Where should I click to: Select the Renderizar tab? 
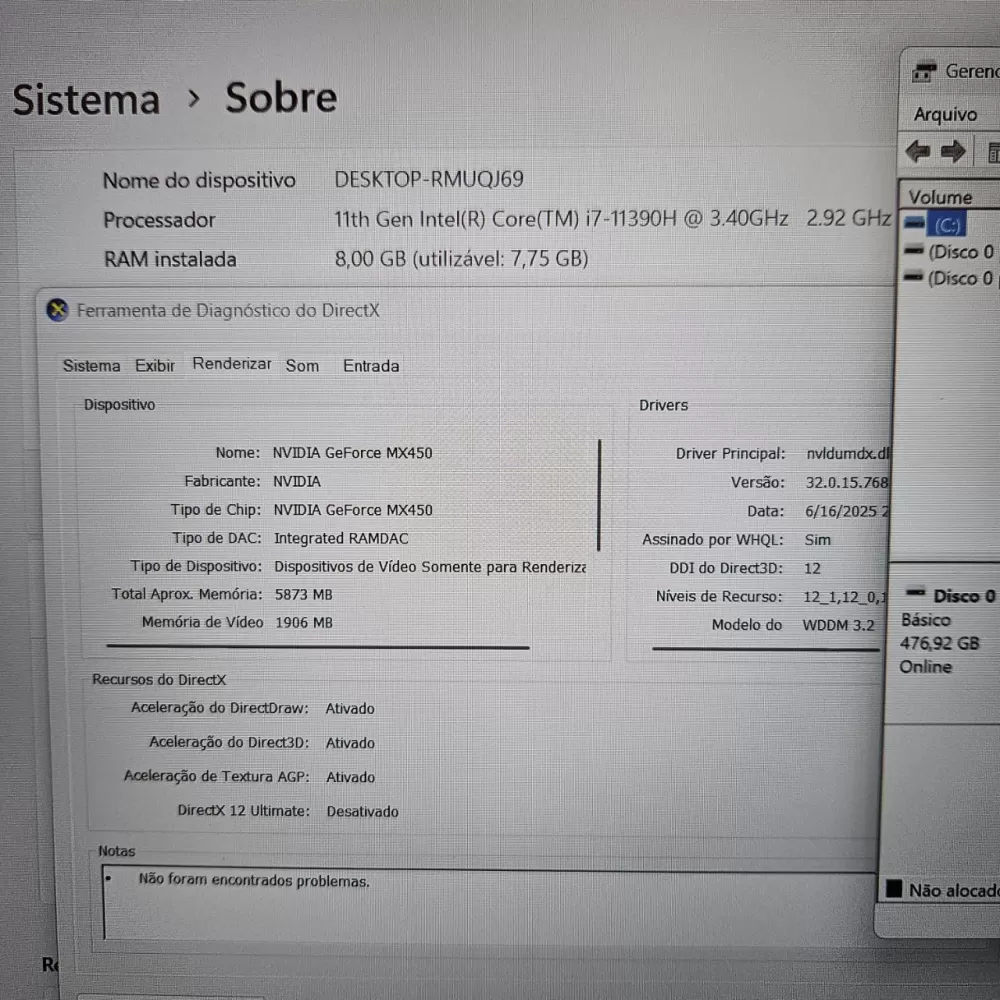[x=231, y=364]
